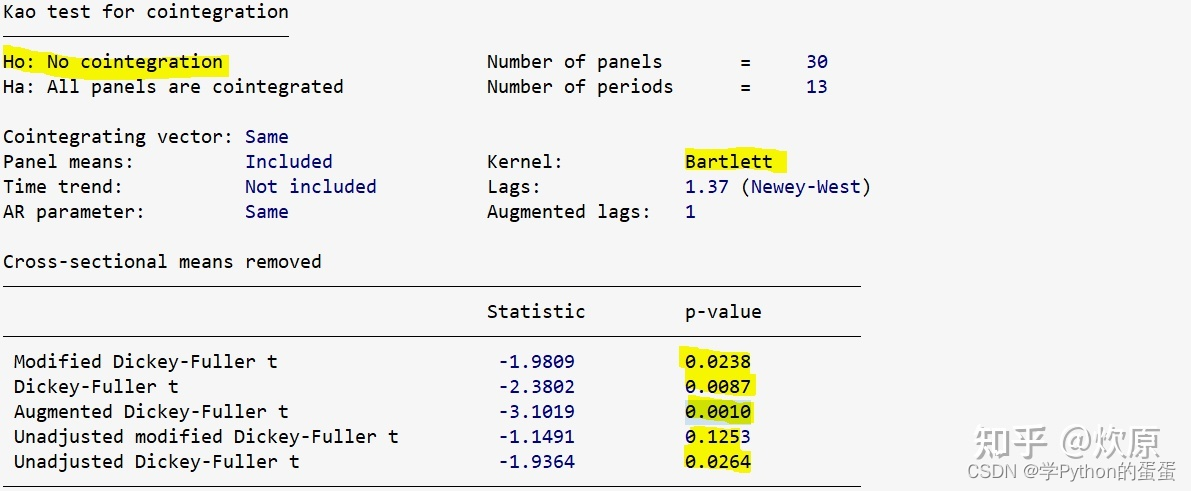Click the 'Number of panels' label
1191x491 pixels.
tap(574, 62)
